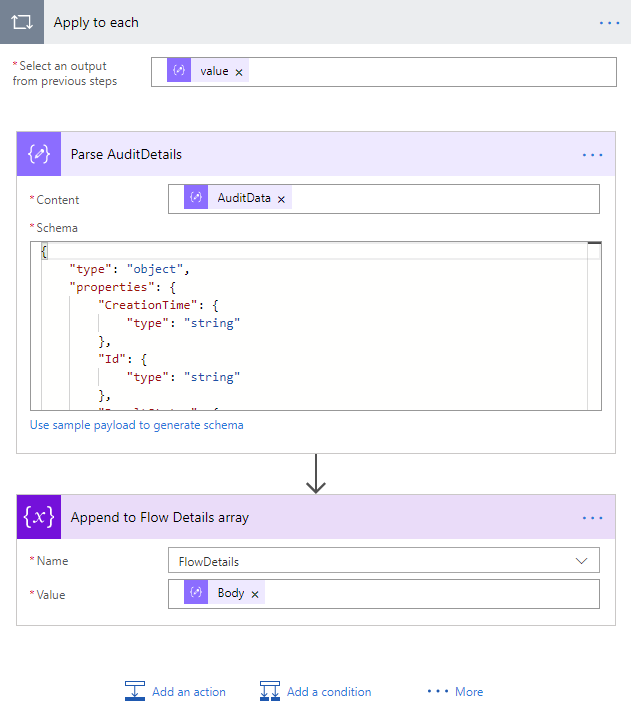631x716 pixels.
Task: Open Append to Flow Details ellipsis menu
Action: pyautogui.click(x=592, y=517)
